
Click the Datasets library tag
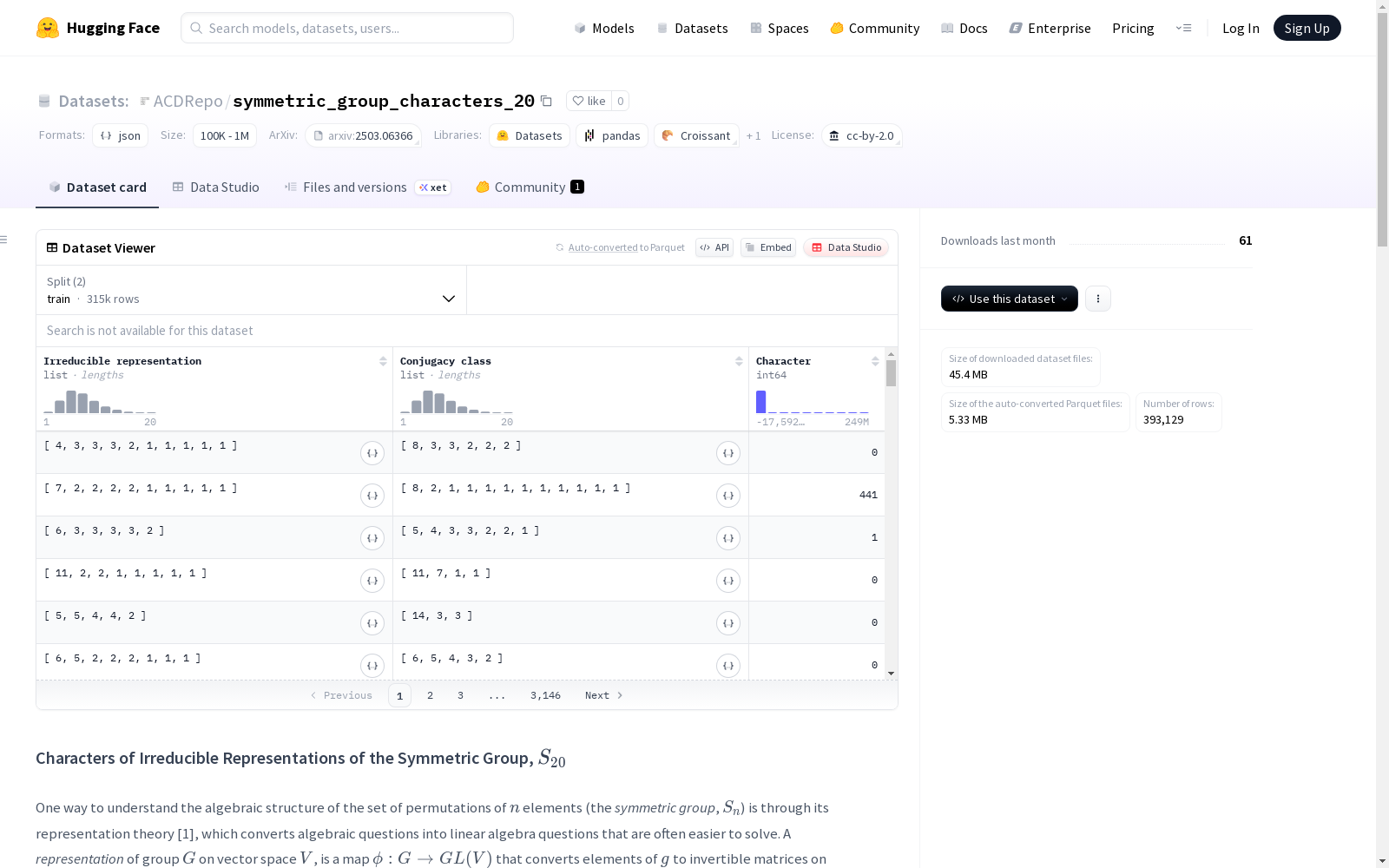pyautogui.click(x=530, y=135)
